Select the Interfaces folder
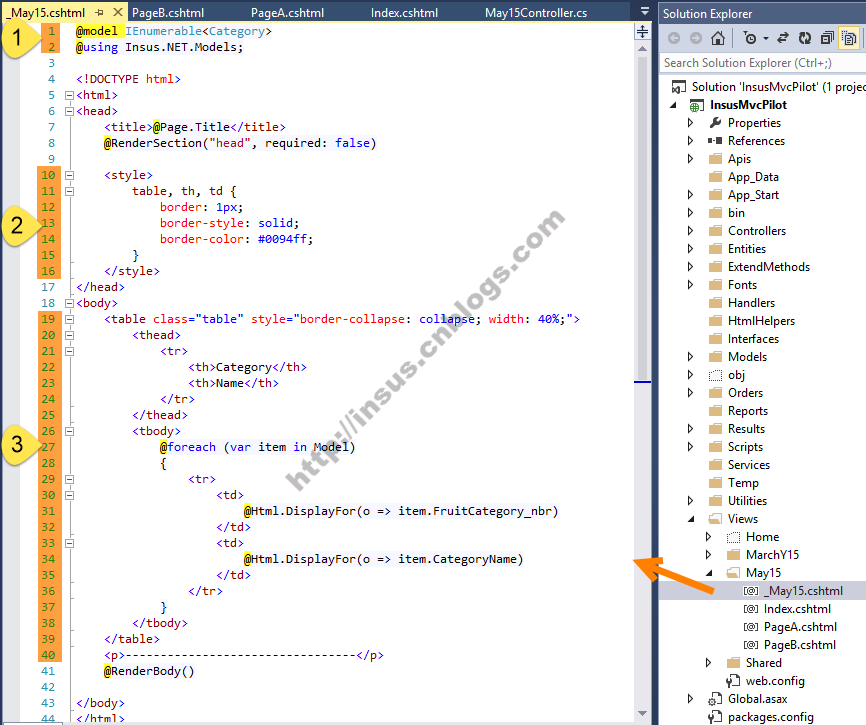Screen dimensions: 866x725 [753, 339]
